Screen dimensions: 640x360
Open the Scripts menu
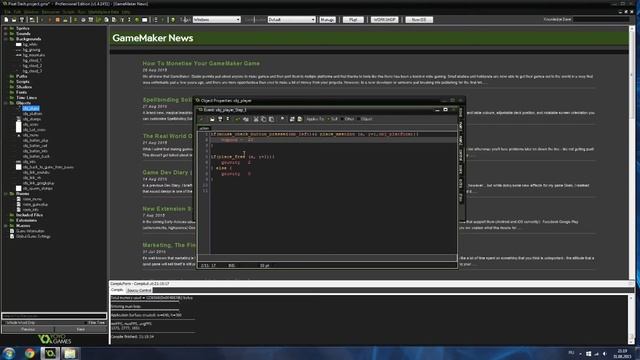point(69,12)
